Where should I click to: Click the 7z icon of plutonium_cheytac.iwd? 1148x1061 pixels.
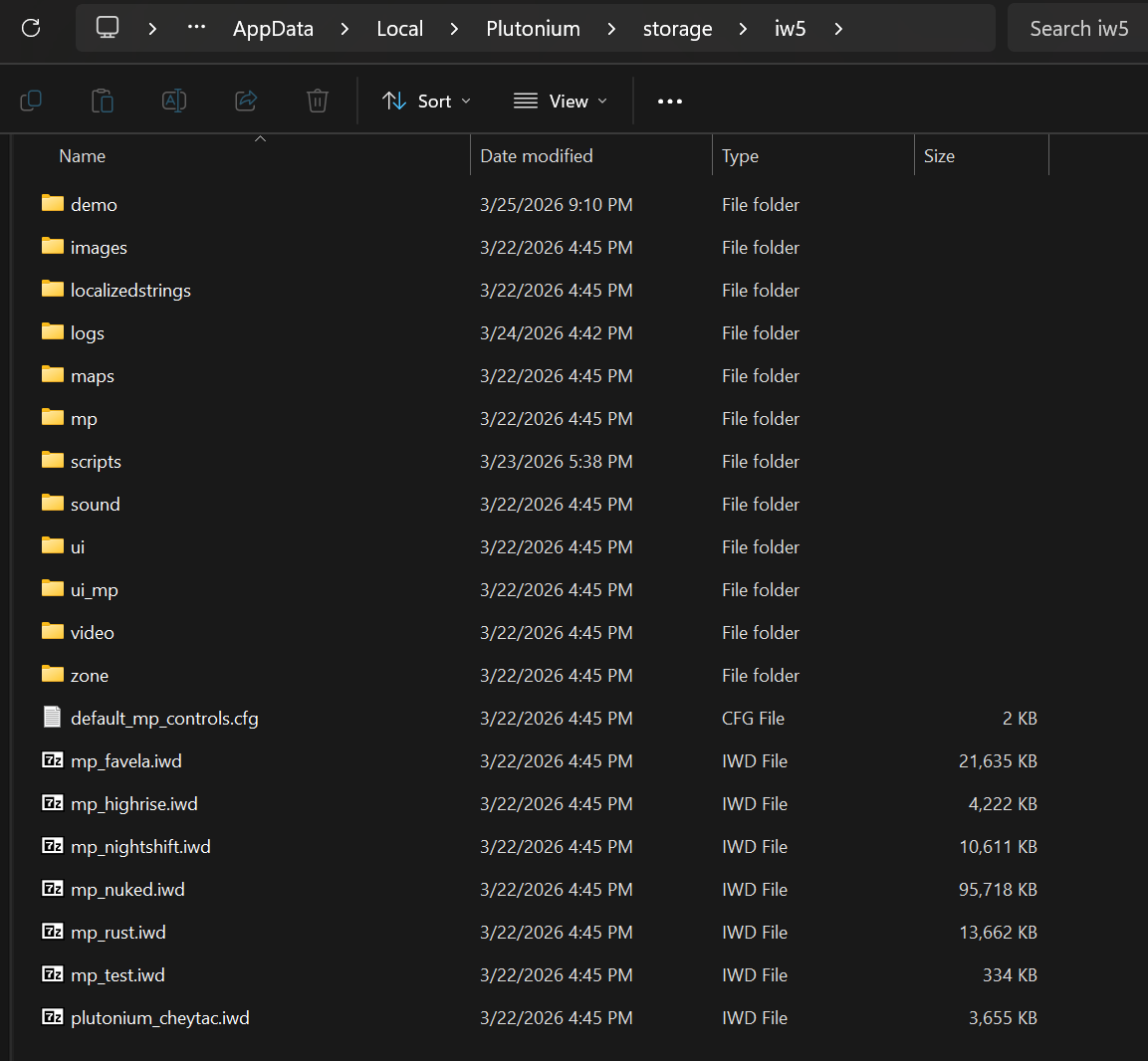point(53,1017)
